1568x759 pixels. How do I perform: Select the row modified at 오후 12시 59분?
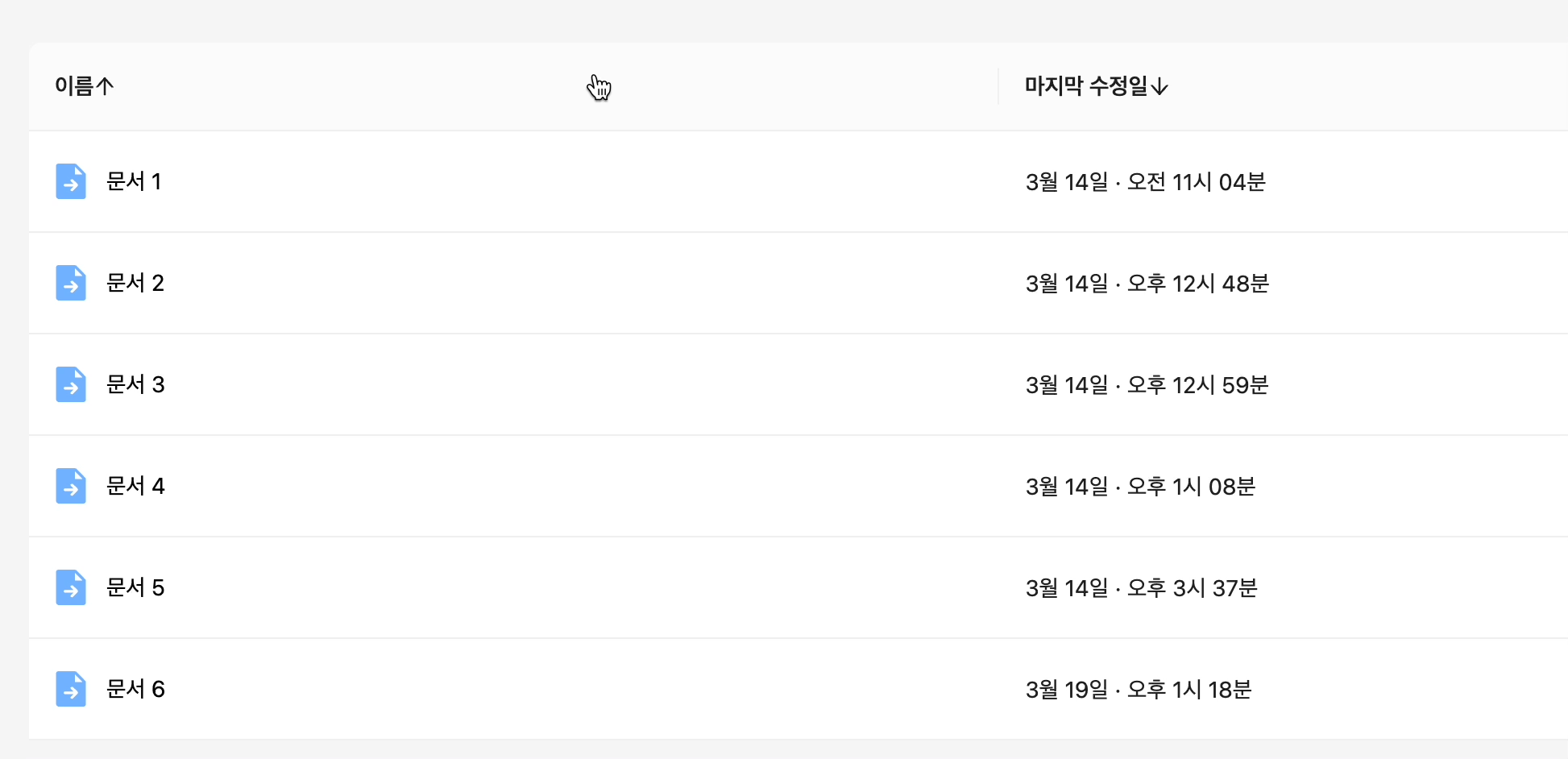tap(799, 384)
